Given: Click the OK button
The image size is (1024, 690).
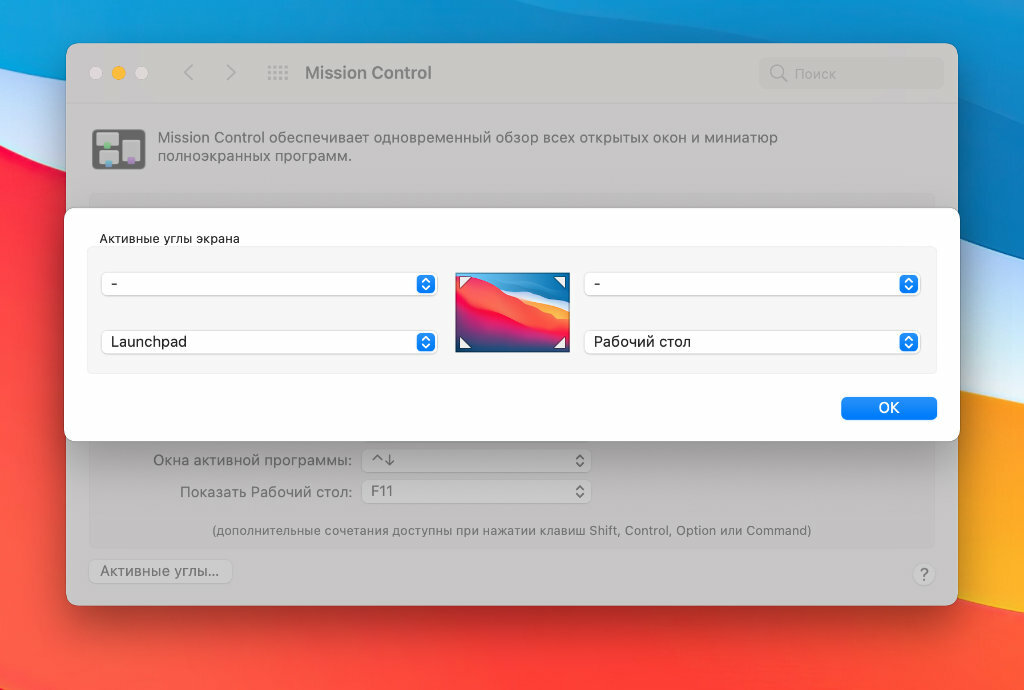Looking at the screenshot, I should [889, 408].
